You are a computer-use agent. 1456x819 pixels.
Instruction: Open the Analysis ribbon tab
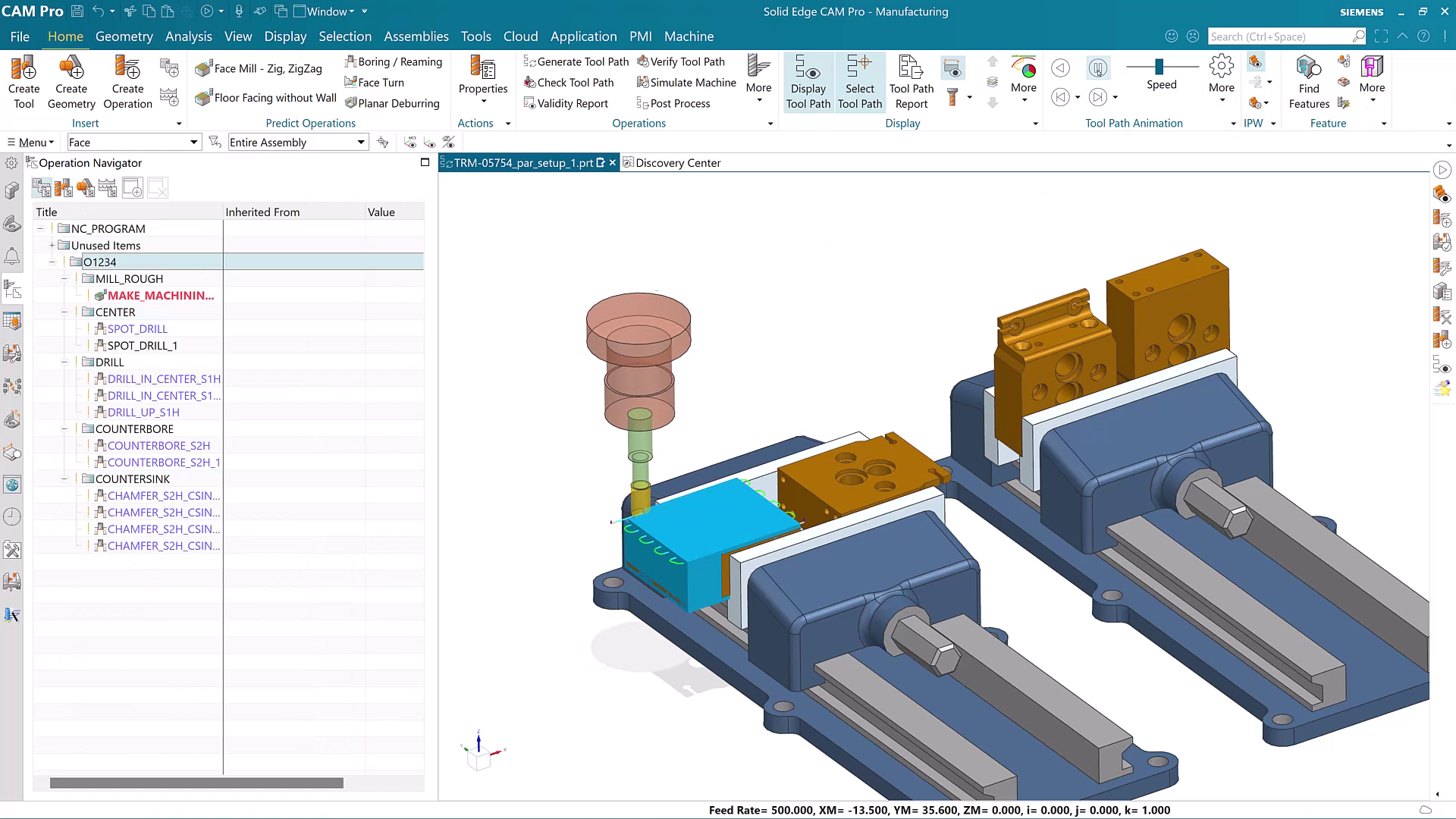[x=189, y=36]
